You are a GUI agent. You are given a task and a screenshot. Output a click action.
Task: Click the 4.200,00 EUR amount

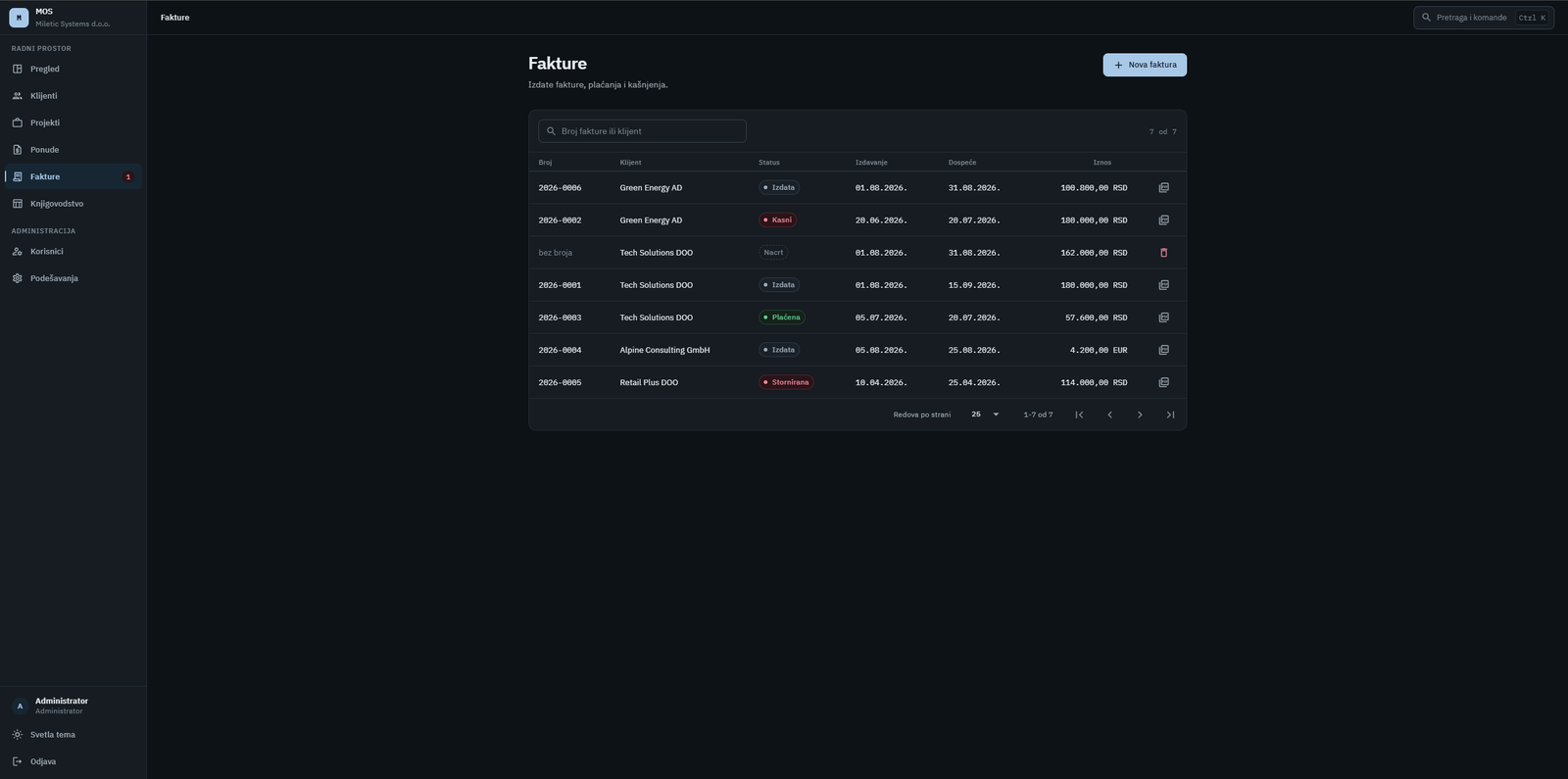tap(1099, 350)
